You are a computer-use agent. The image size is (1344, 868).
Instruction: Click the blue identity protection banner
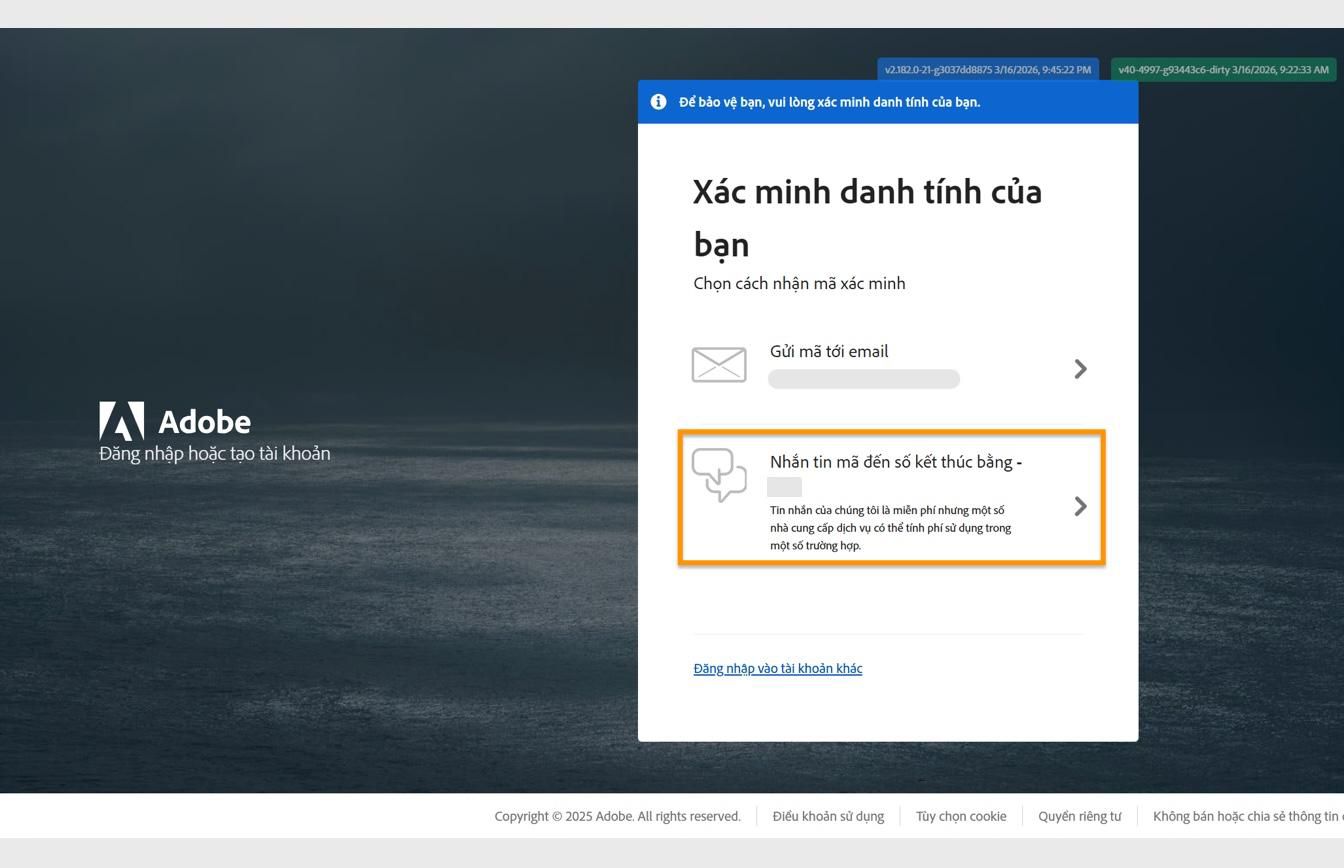[888, 101]
